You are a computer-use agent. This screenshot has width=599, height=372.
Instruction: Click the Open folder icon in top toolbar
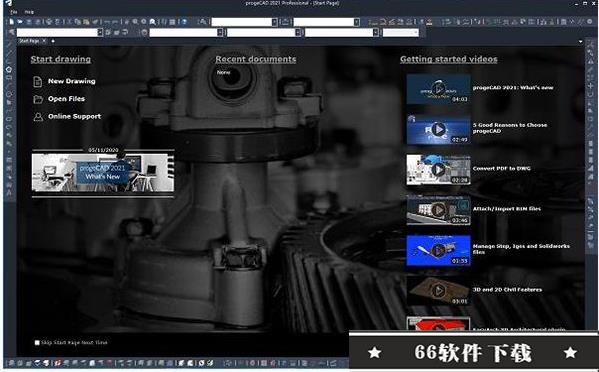point(20,22)
